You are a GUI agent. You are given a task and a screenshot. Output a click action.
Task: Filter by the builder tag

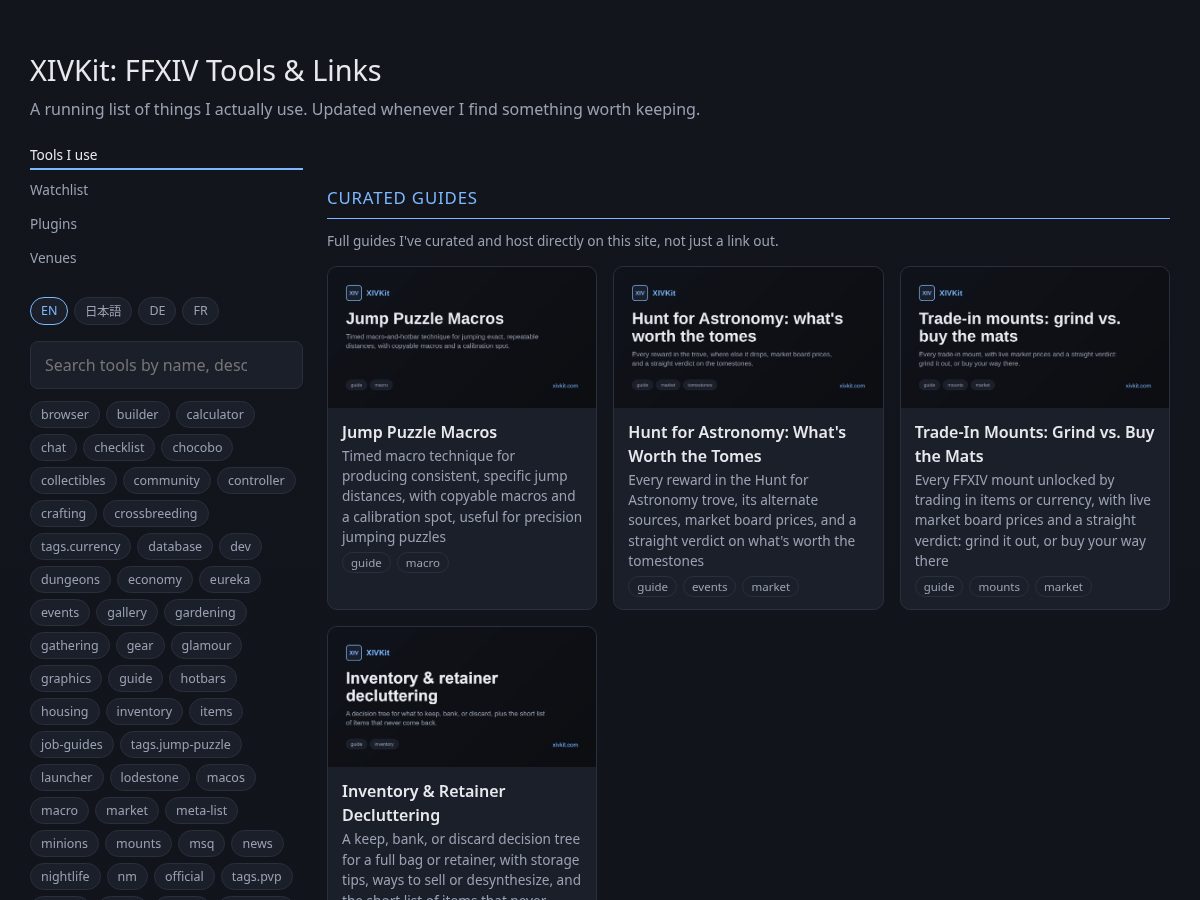click(138, 414)
